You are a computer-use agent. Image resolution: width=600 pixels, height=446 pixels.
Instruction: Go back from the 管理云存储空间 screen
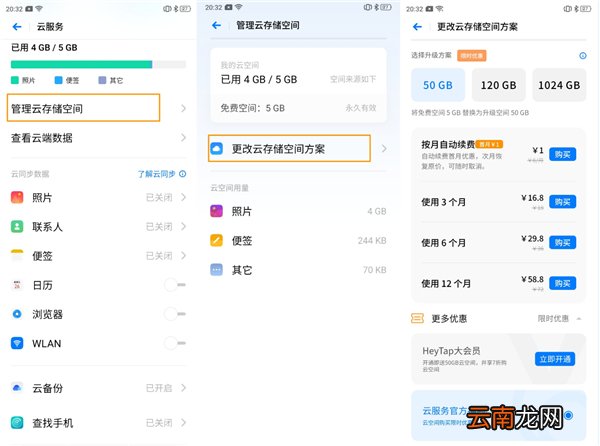pyautogui.click(x=217, y=25)
